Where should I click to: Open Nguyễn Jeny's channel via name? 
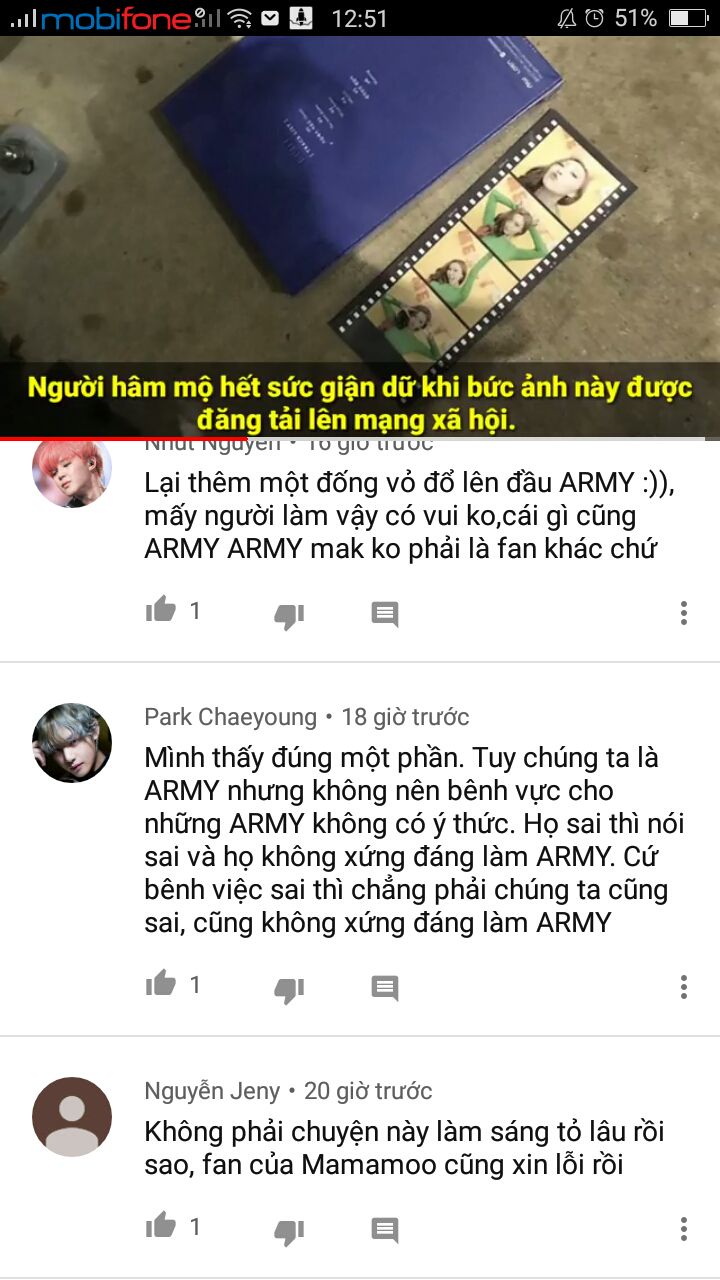(x=212, y=1091)
